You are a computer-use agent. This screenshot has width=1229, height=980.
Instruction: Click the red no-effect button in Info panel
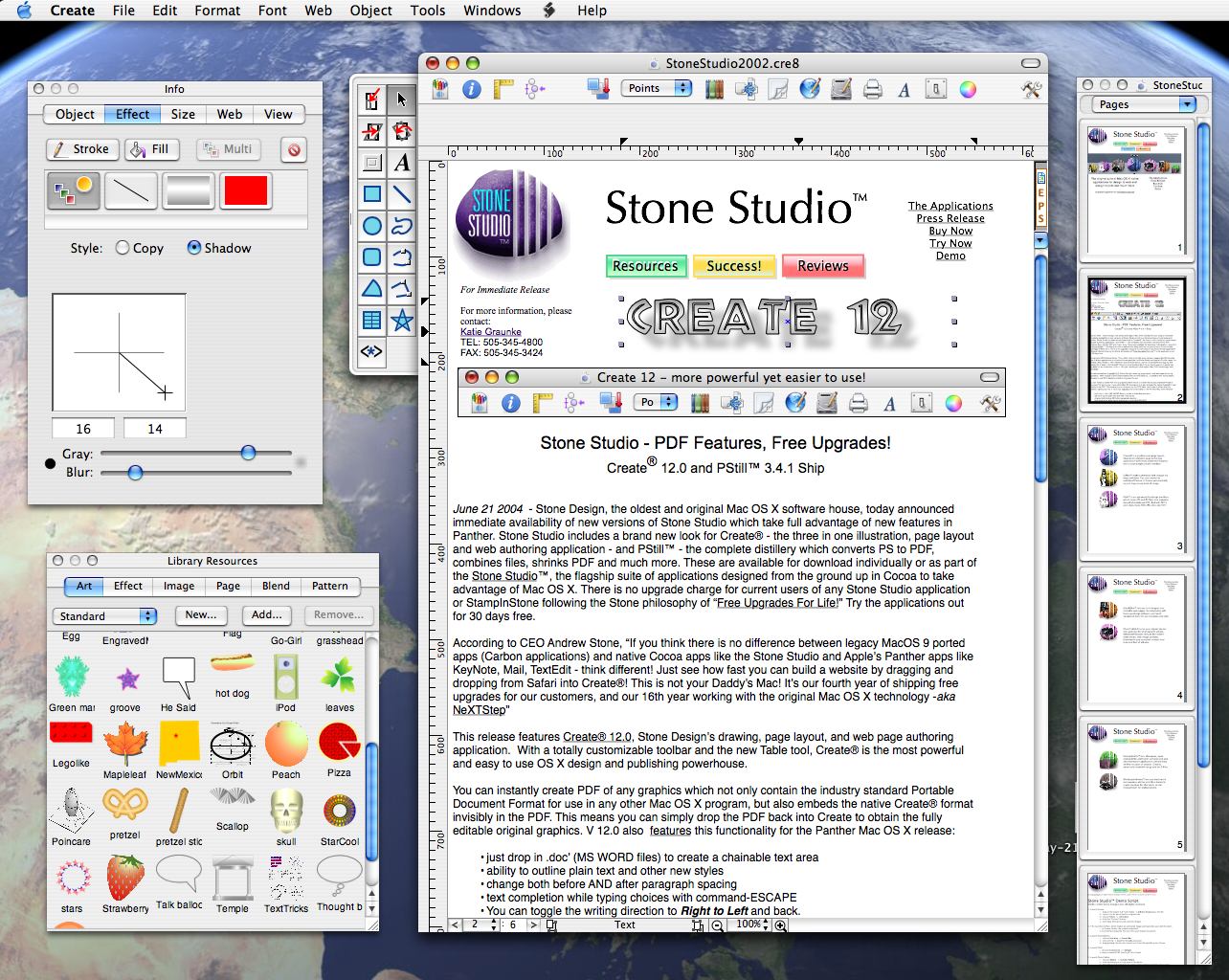tap(294, 149)
